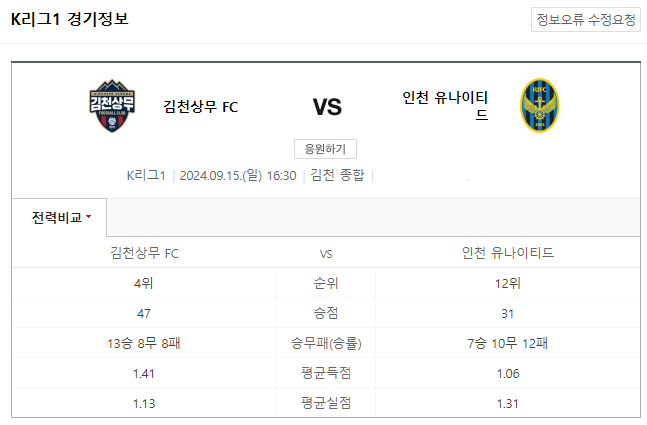
Task: Click the 승무패(승률) row label
Action: [326, 343]
